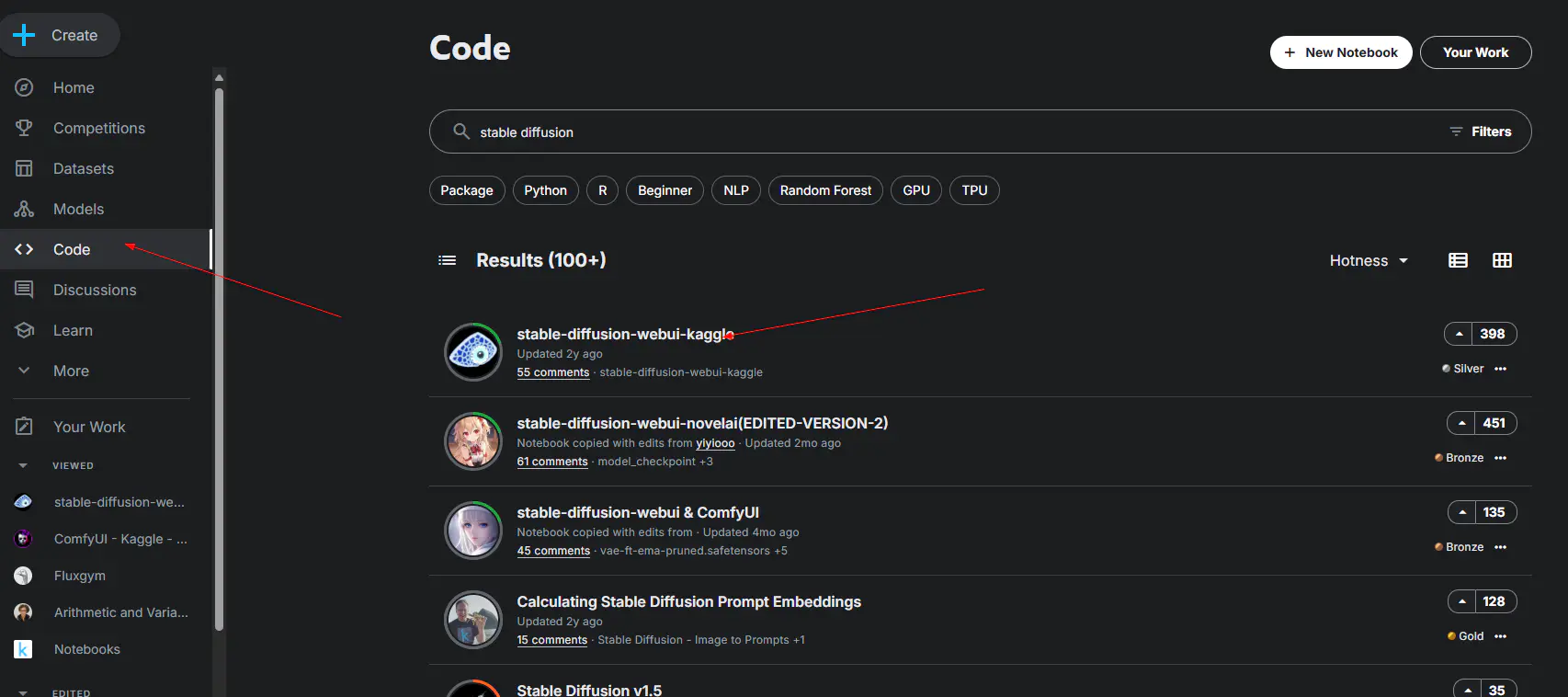1568x697 pixels.
Task: Select Code in the sidebar
Action: (x=106, y=249)
